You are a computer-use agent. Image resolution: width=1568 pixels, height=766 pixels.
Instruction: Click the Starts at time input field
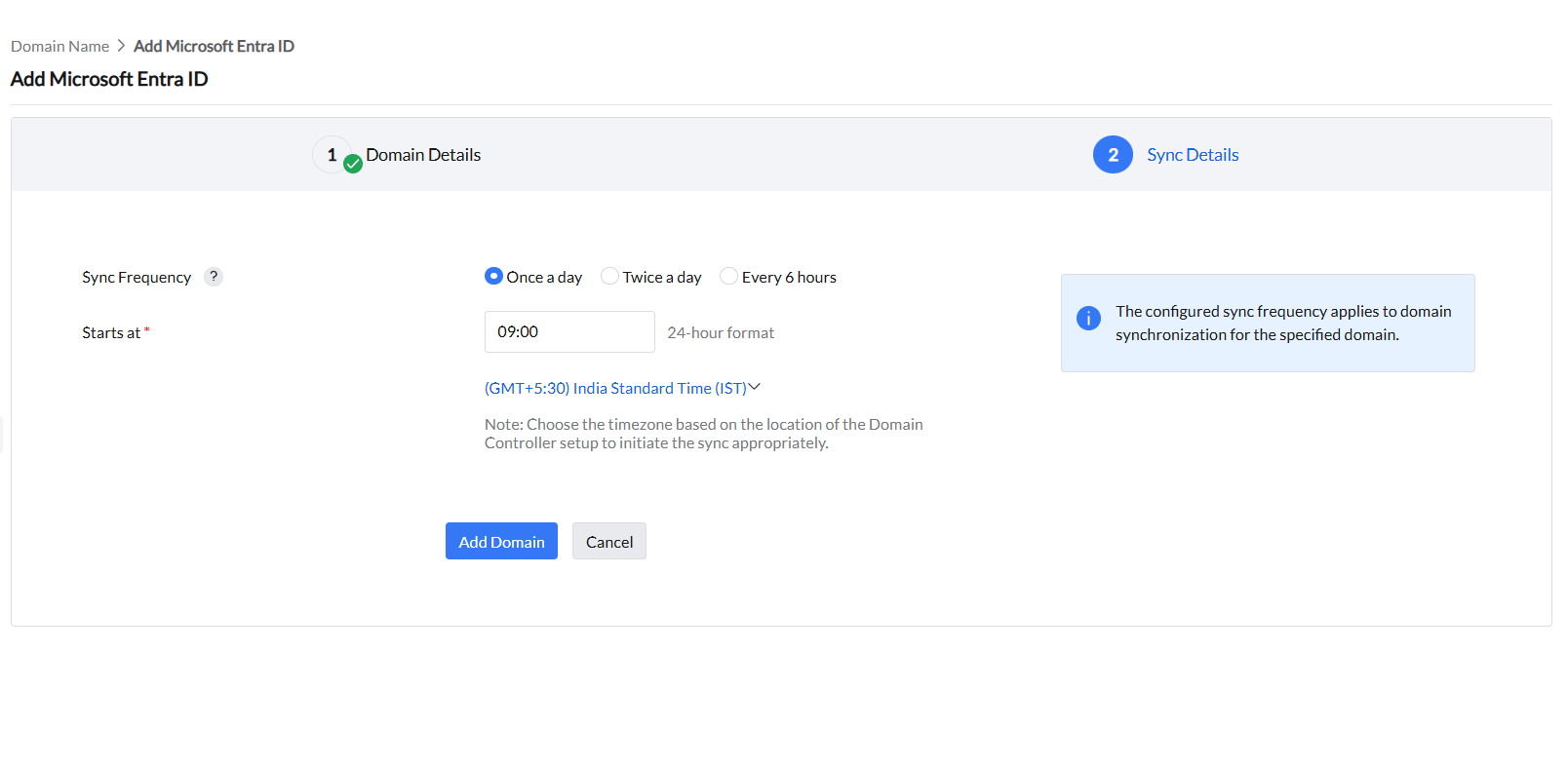coord(569,331)
